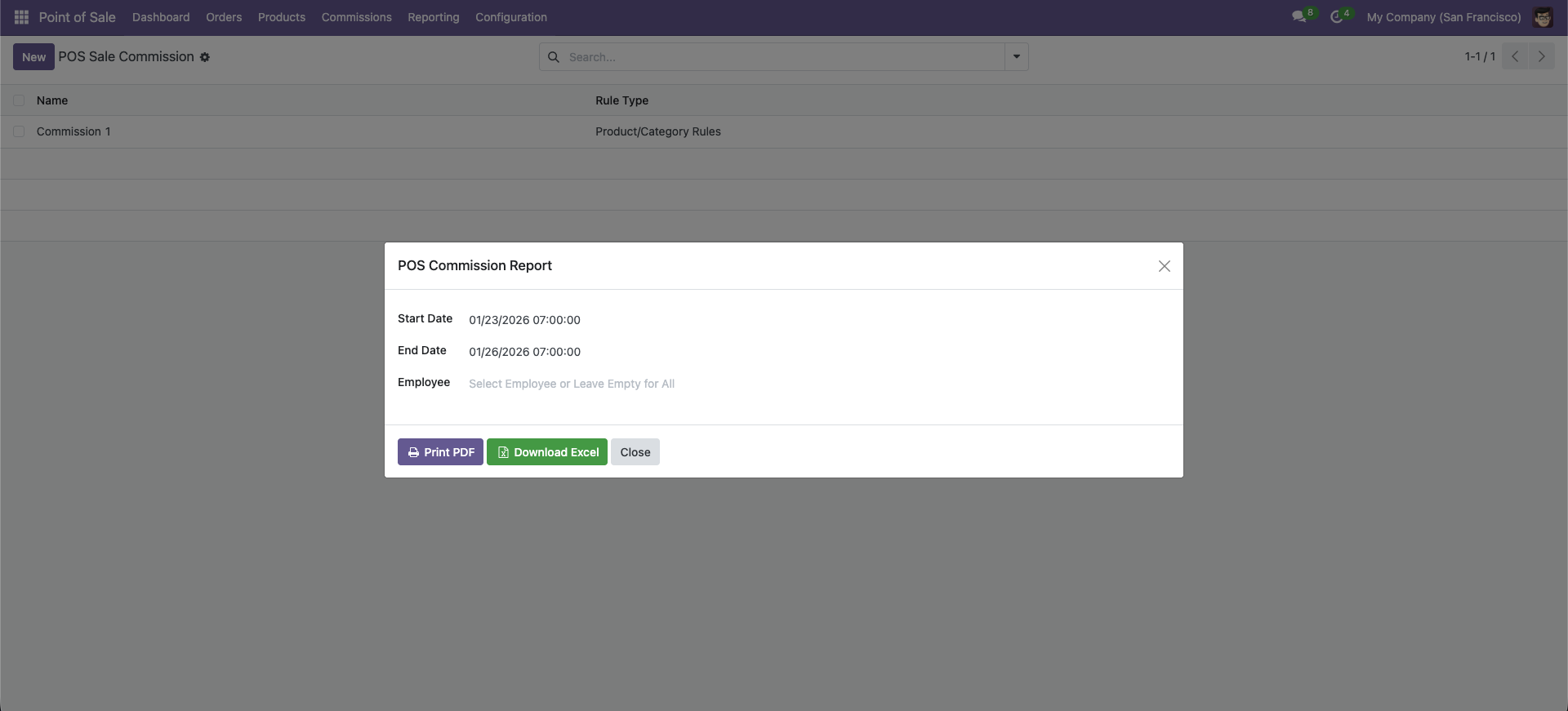Focus the Search input box
Viewport: 1568px width, 711px height.
(x=784, y=57)
